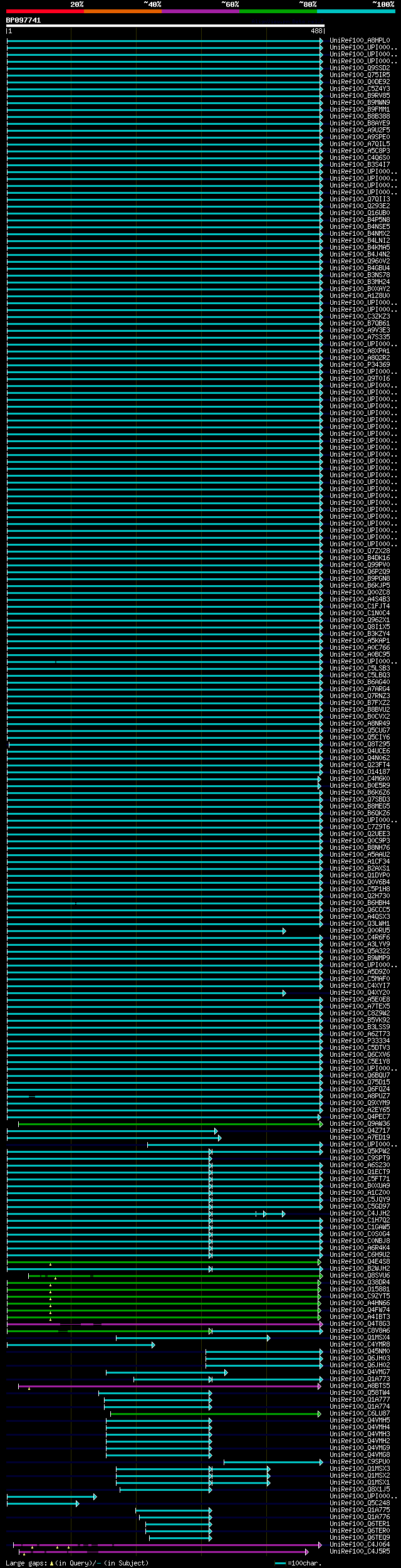The height and width of the screenshot is (1568, 401).
Task: Select label UniRef100_B4NSE5
Action: (x=360, y=227)
